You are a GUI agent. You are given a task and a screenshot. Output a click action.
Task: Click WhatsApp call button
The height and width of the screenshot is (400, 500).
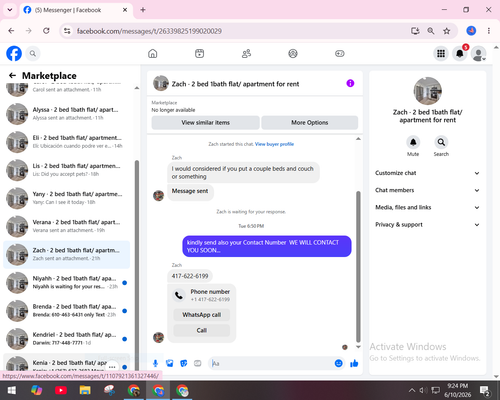[x=202, y=315]
